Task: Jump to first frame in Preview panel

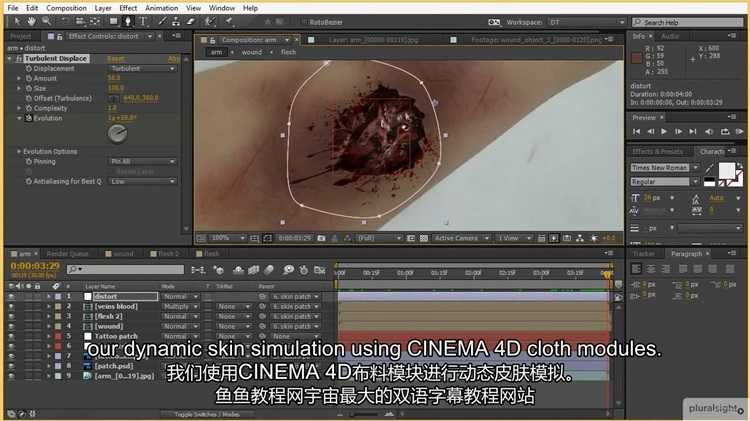Action: [636, 132]
